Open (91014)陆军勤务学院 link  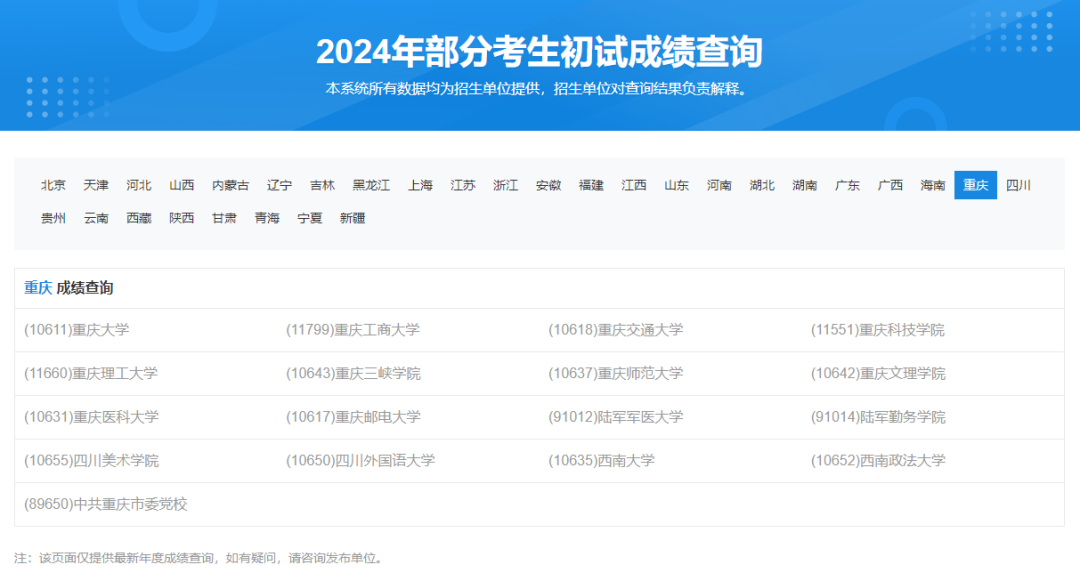(x=878, y=416)
